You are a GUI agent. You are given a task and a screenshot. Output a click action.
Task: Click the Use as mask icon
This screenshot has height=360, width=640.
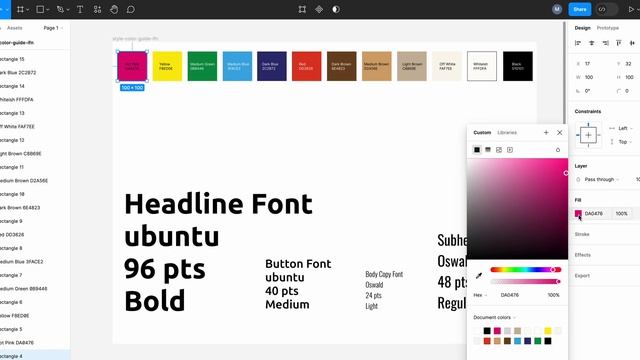(x=336, y=9)
